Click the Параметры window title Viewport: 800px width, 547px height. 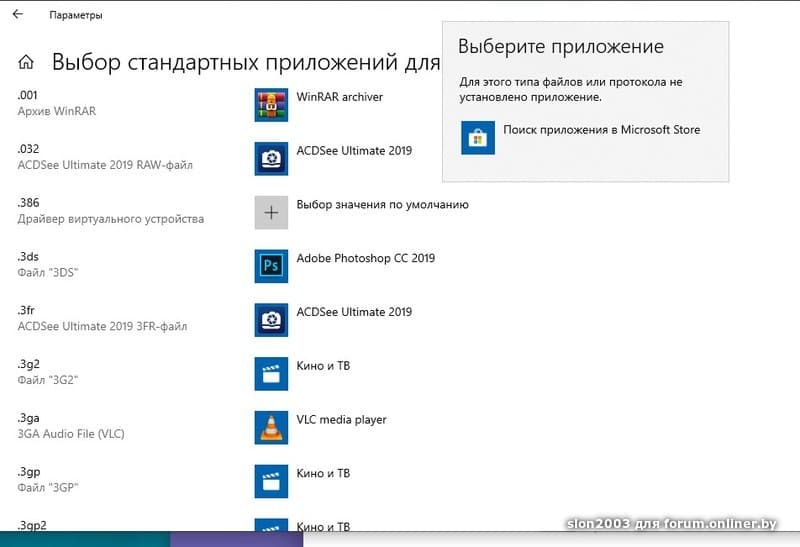click(76, 15)
